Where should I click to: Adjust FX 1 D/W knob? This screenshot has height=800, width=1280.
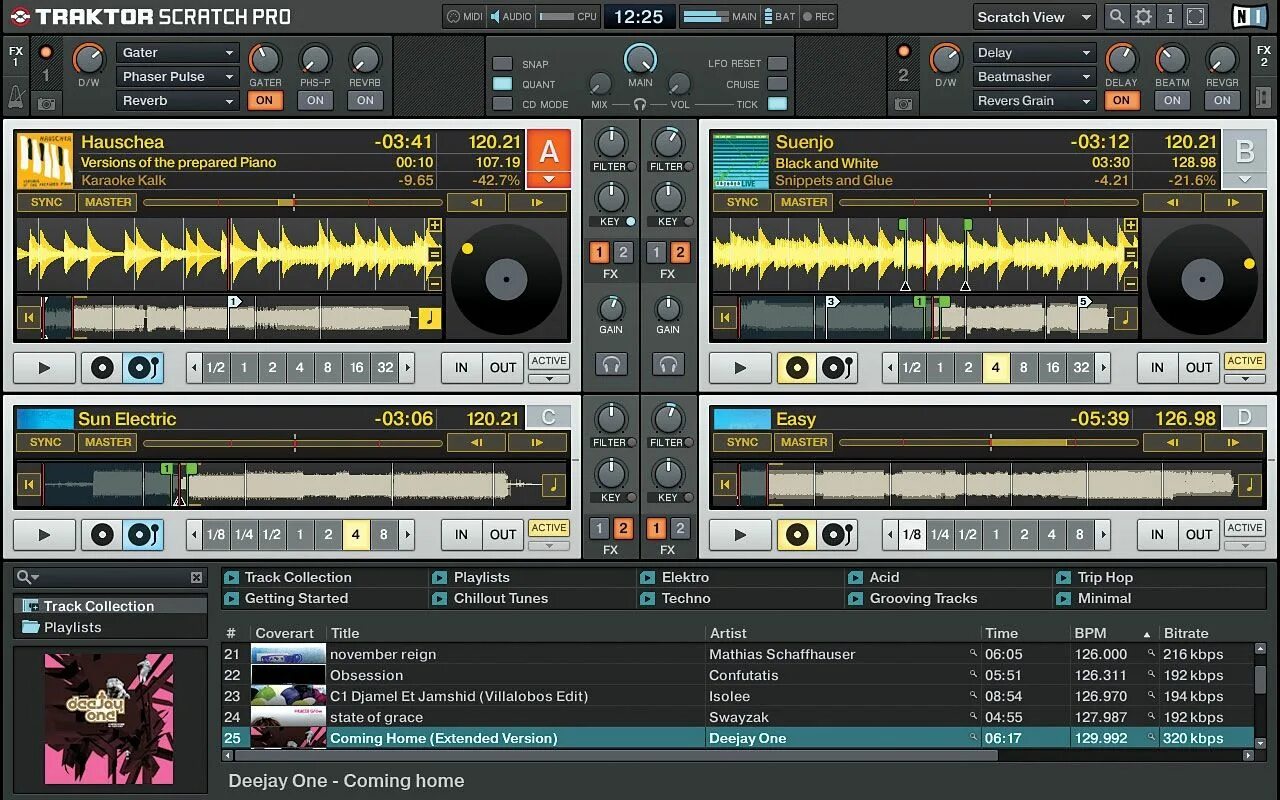[88, 60]
